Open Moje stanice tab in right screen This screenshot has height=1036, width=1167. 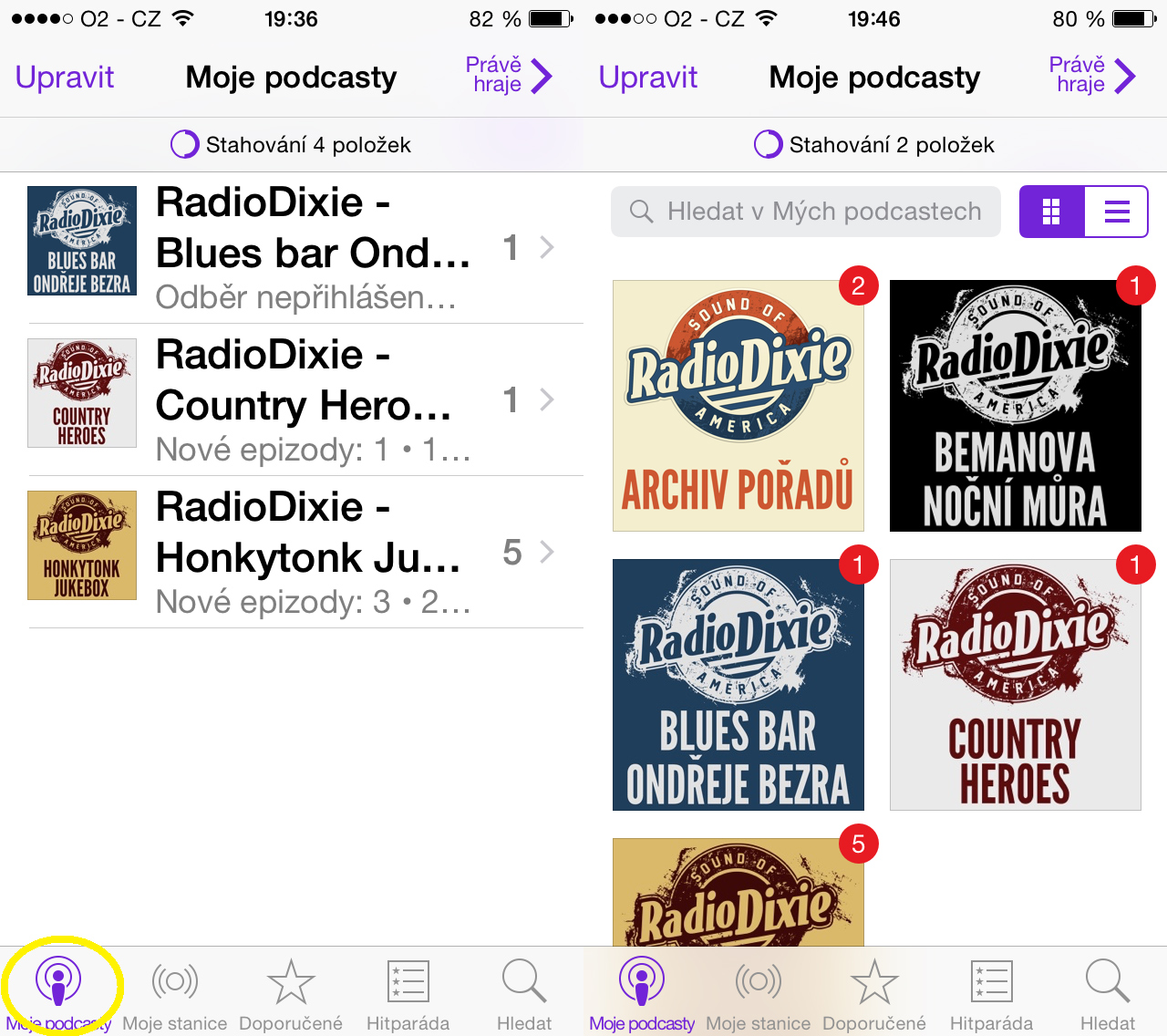tap(758, 996)
